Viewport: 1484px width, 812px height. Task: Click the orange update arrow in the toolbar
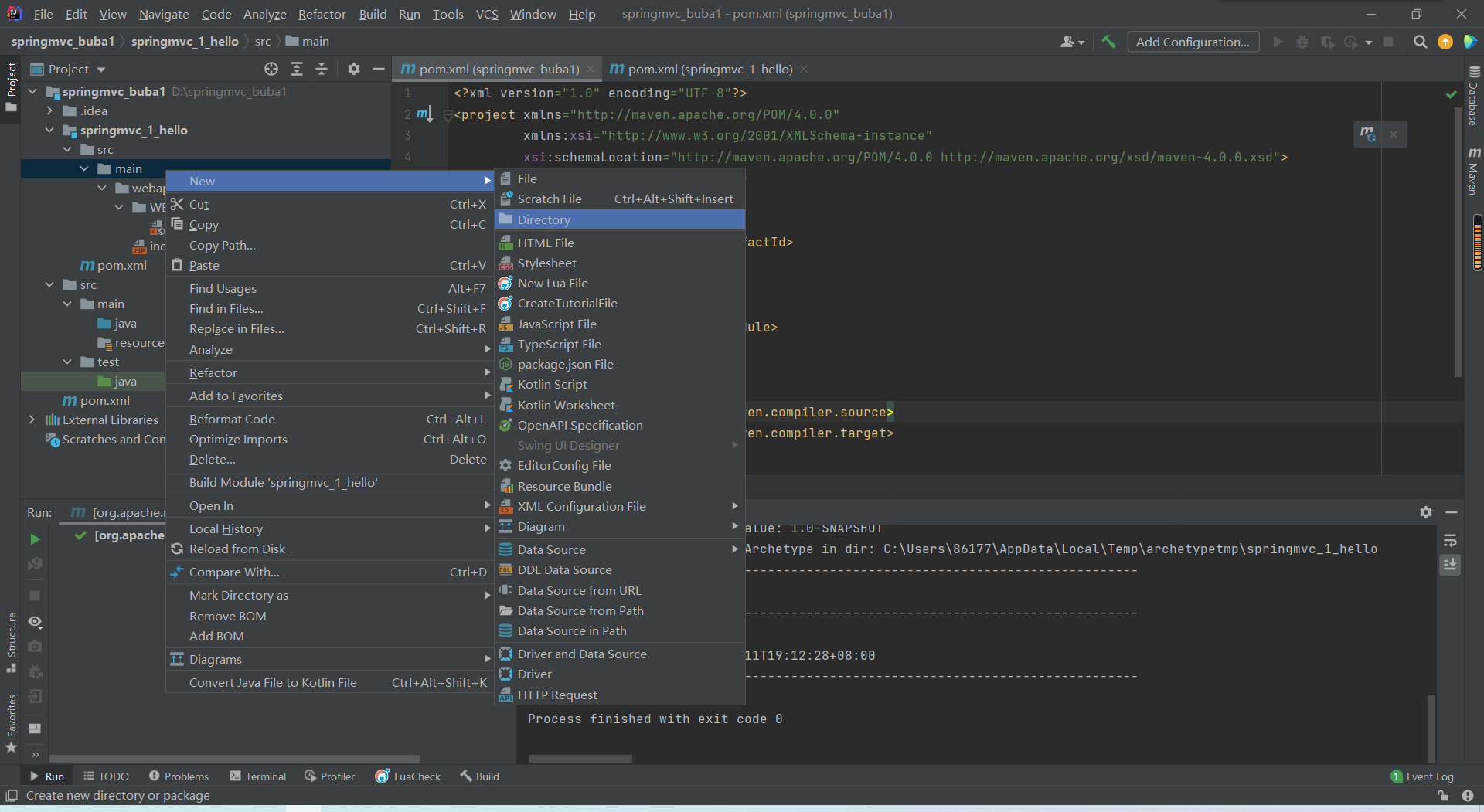1445,42
